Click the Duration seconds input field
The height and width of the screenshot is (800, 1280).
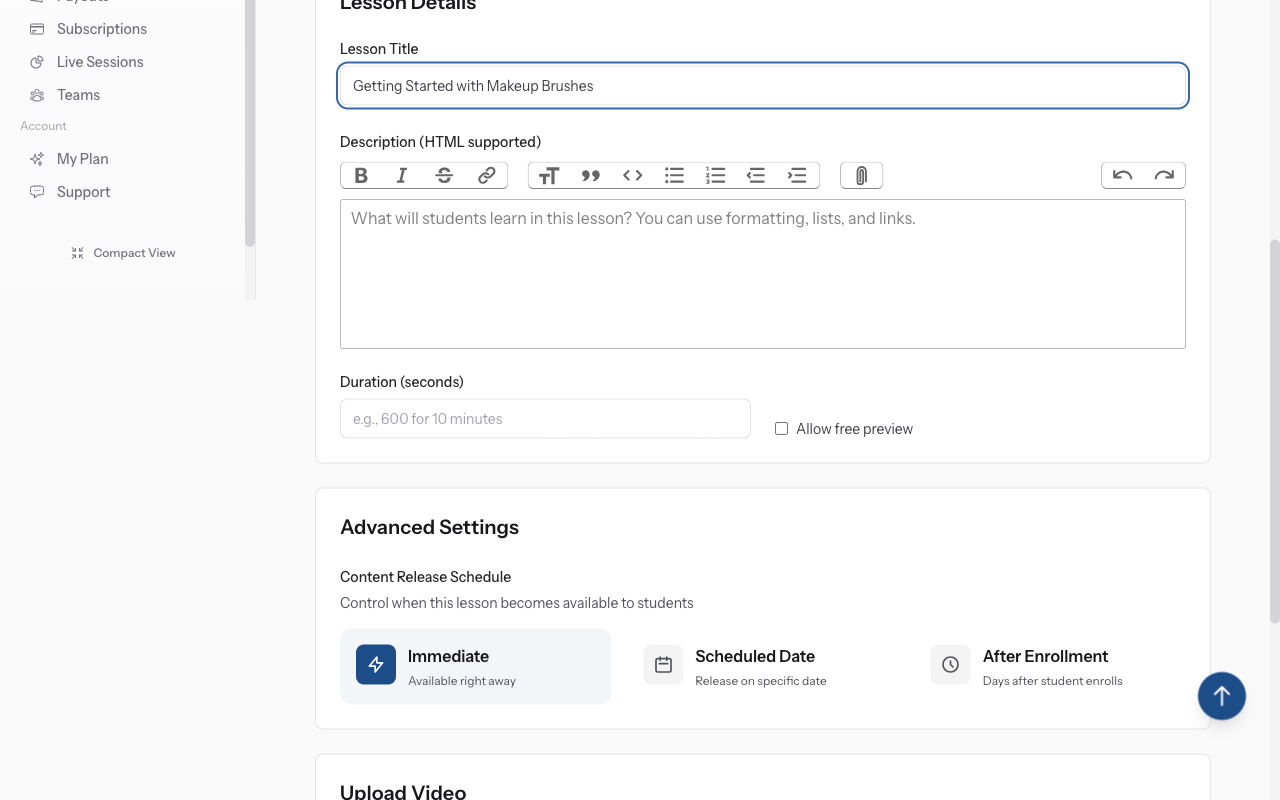click(x=545, y=418)
